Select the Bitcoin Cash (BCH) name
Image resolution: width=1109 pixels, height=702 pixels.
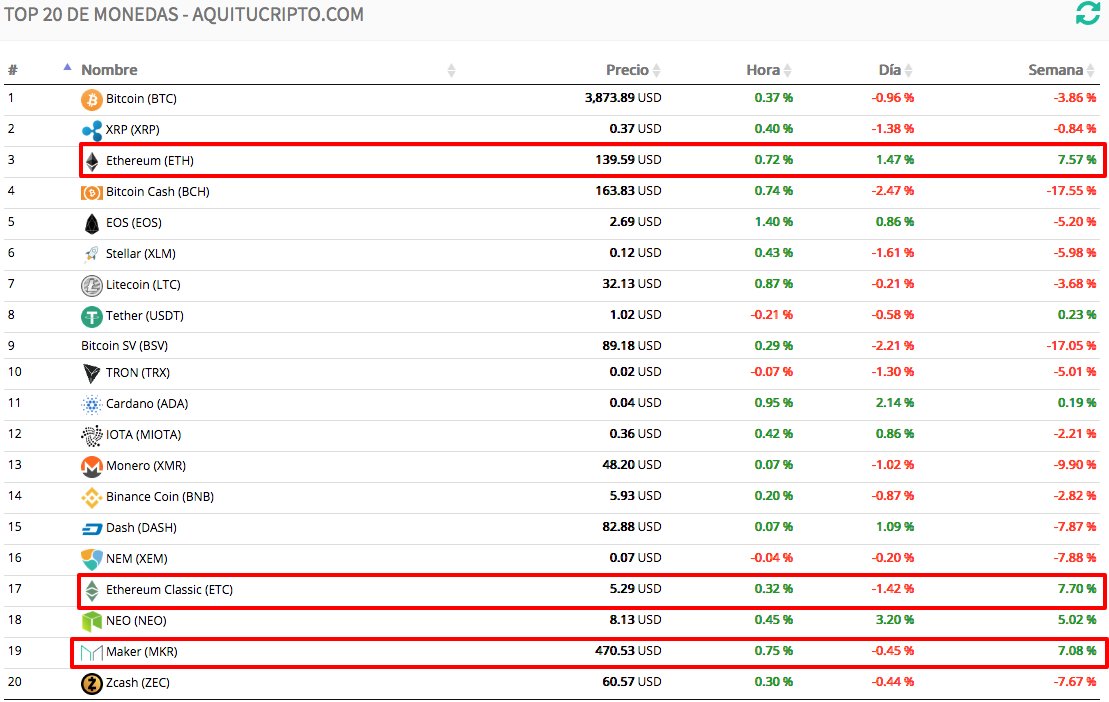point(157,192)
